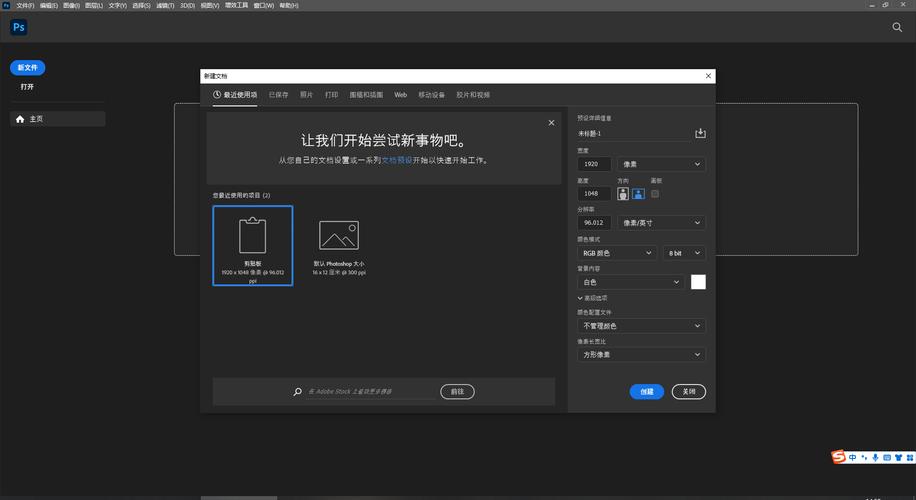The width and height of the screenshot is (916, 500).
Task: Click the 关闭 close button in dialog
Action: [x=689, y=391]
